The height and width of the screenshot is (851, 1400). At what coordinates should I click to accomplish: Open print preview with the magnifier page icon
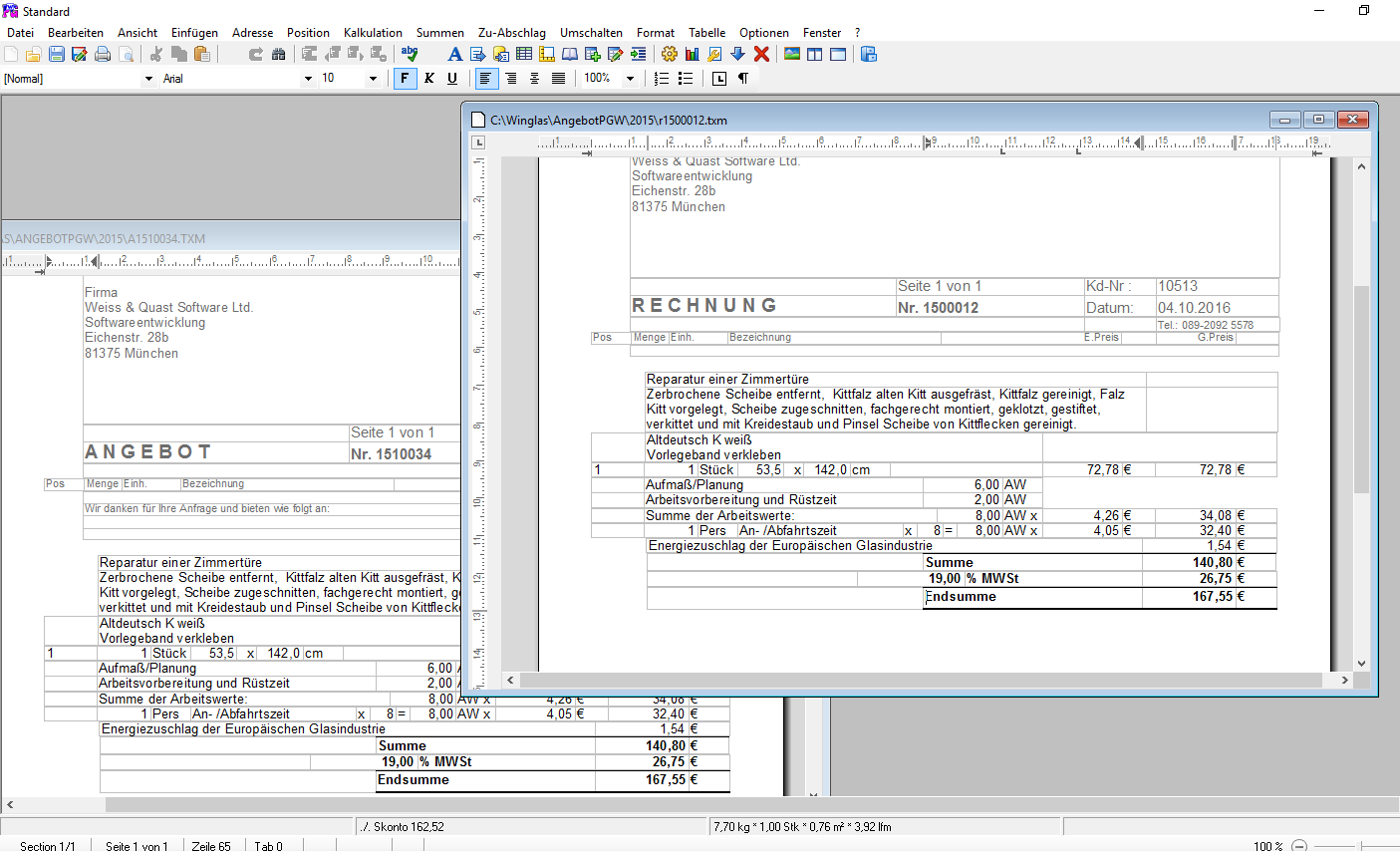point(126,54)
